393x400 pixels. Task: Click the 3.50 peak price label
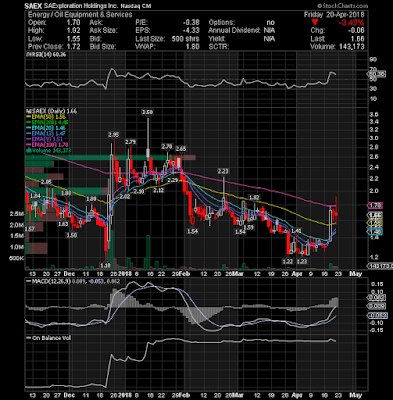pos(147,112)
